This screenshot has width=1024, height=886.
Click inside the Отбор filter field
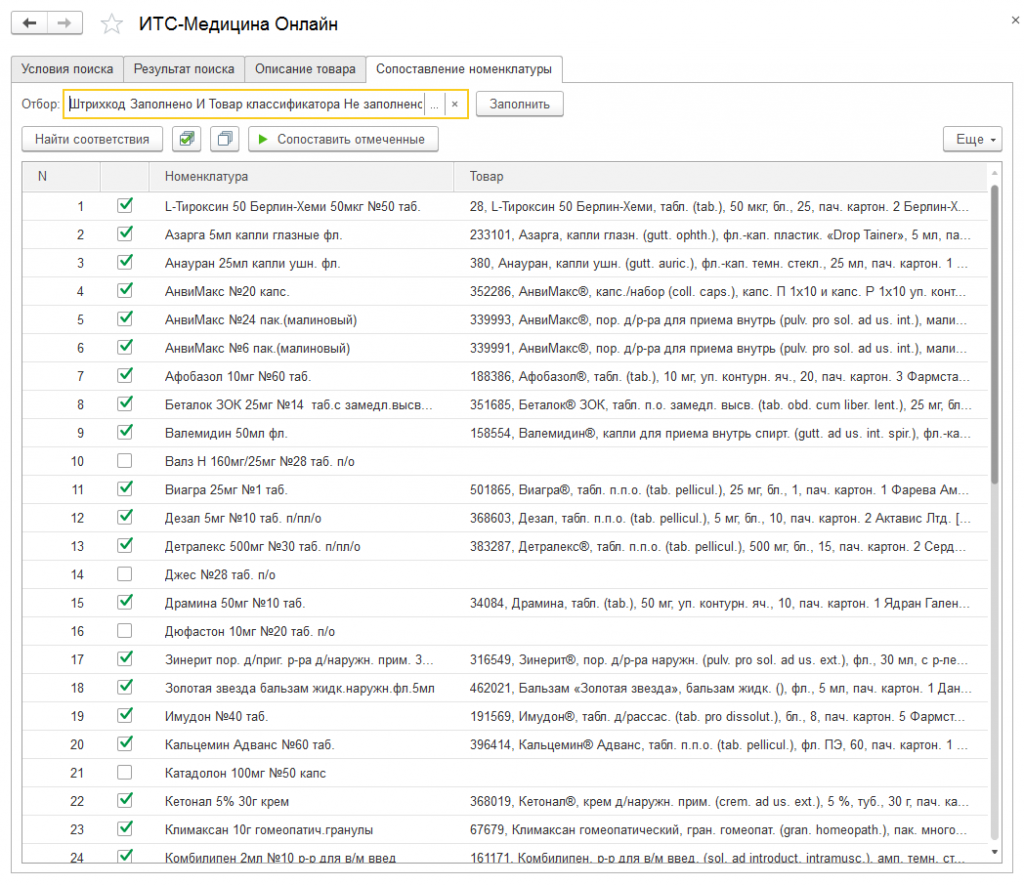245,104
